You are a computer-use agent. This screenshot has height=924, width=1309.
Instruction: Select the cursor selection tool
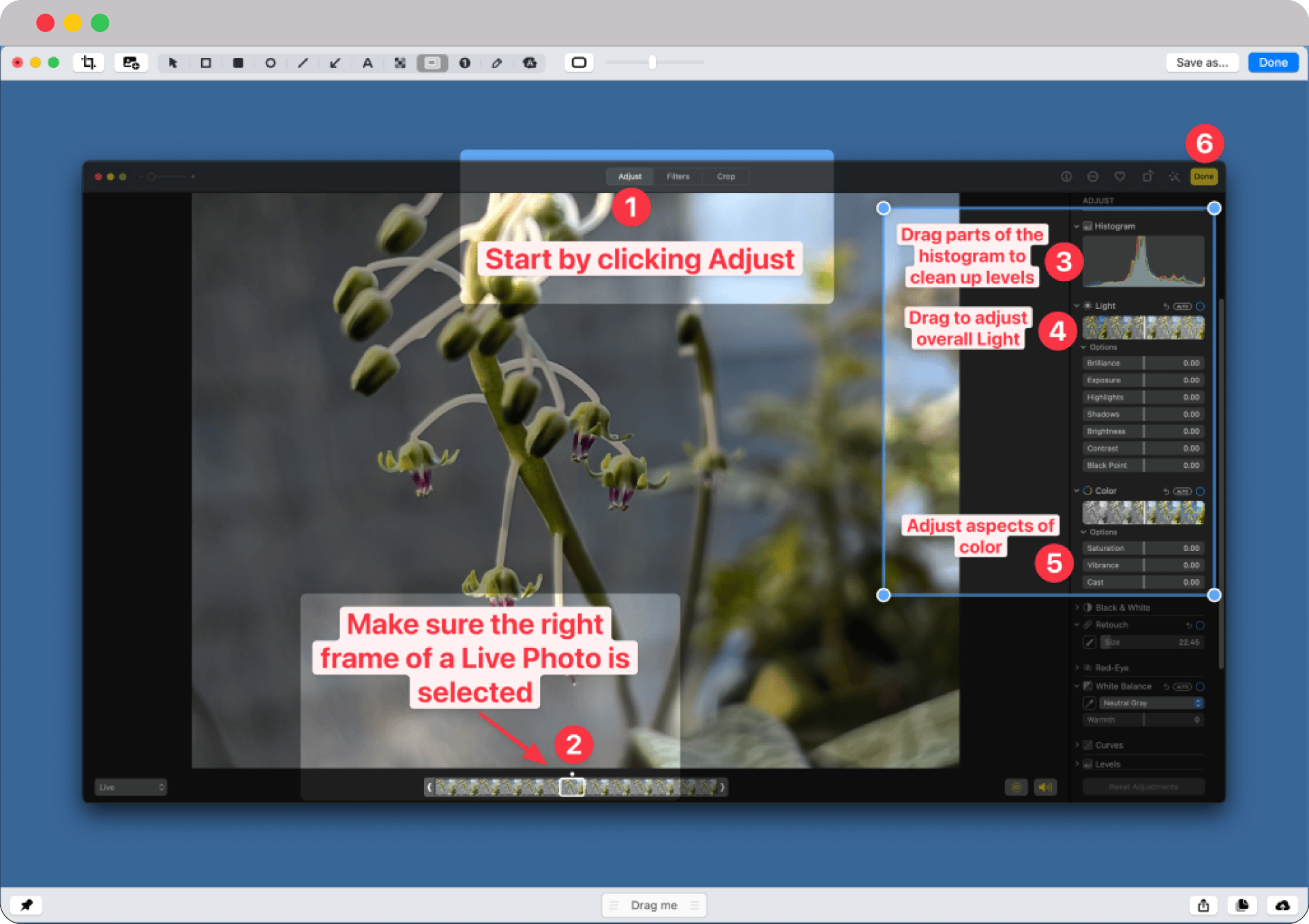[x=173, y=63]
